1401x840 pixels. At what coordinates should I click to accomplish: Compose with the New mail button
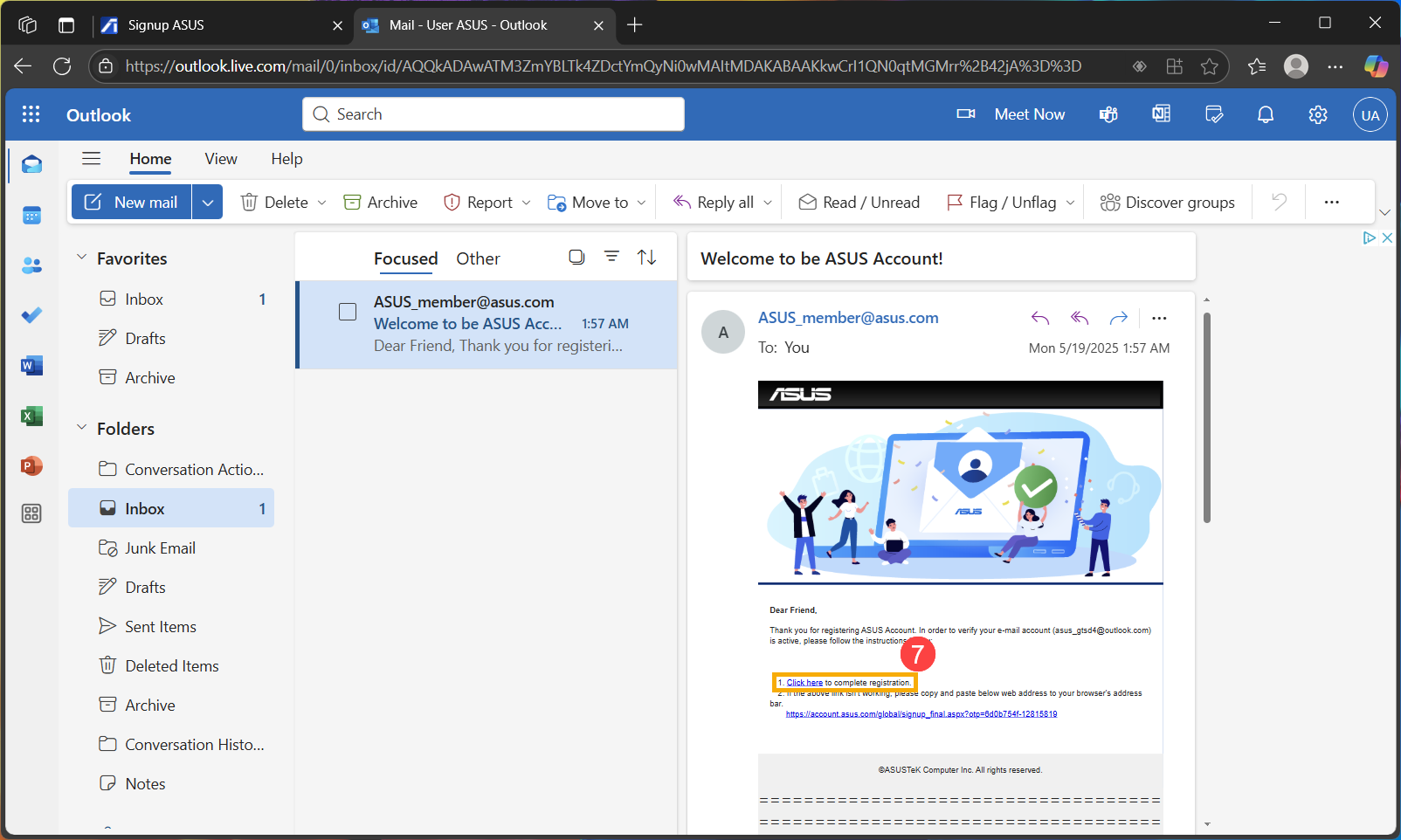tap(131, 202)
